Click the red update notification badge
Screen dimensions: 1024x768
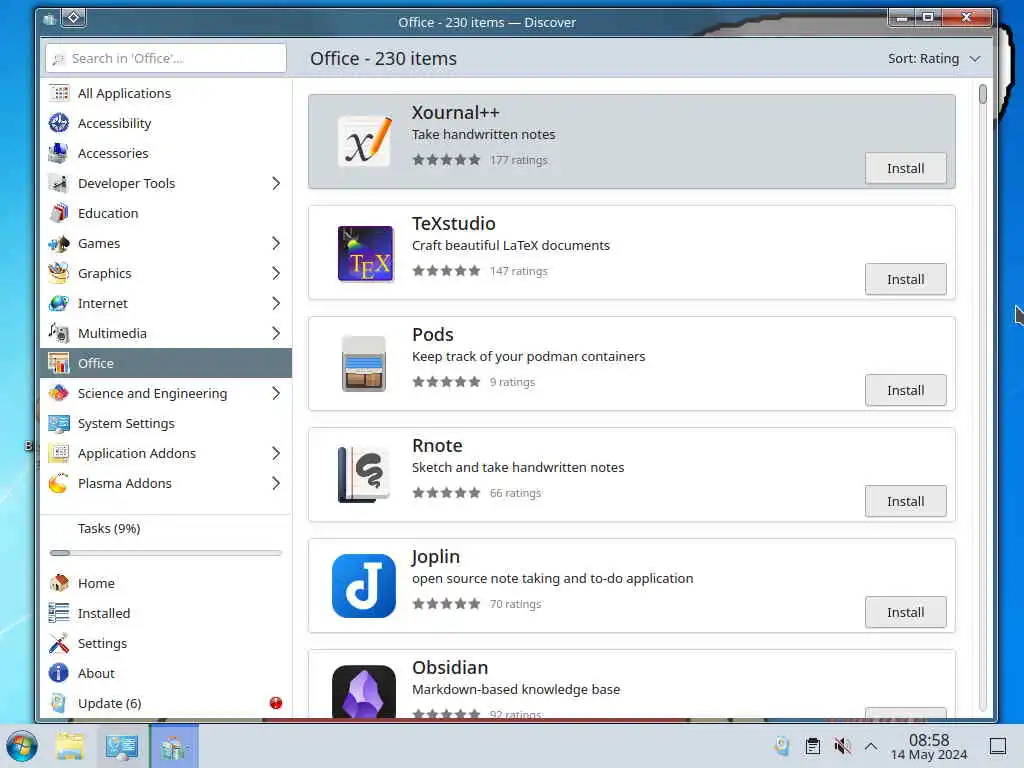click(x=276, y=703)
